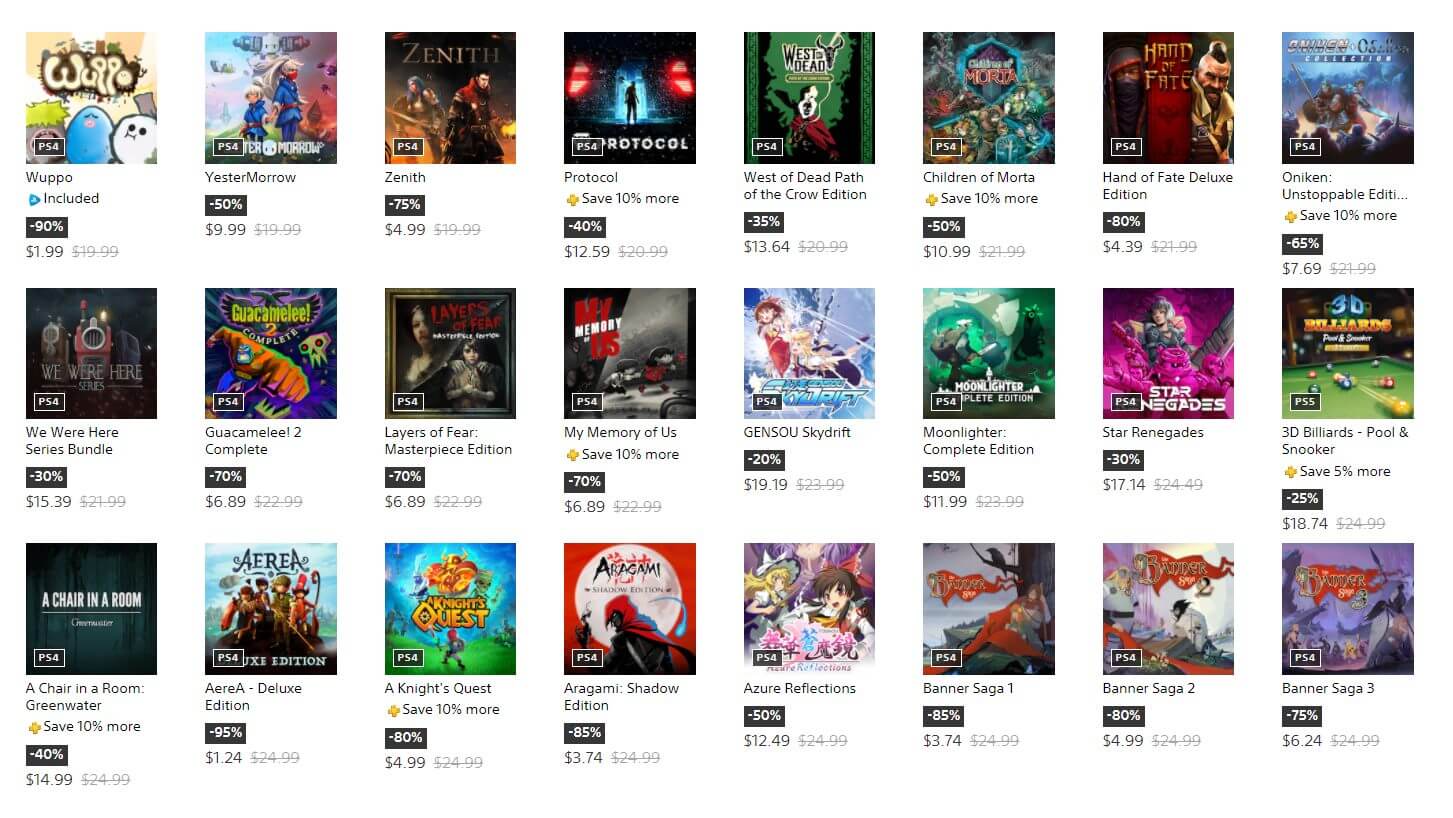Select the Star Renegades cover image
This screenshot has height=818, width=1453.
pyautogui.click(x=1168, y=353)
